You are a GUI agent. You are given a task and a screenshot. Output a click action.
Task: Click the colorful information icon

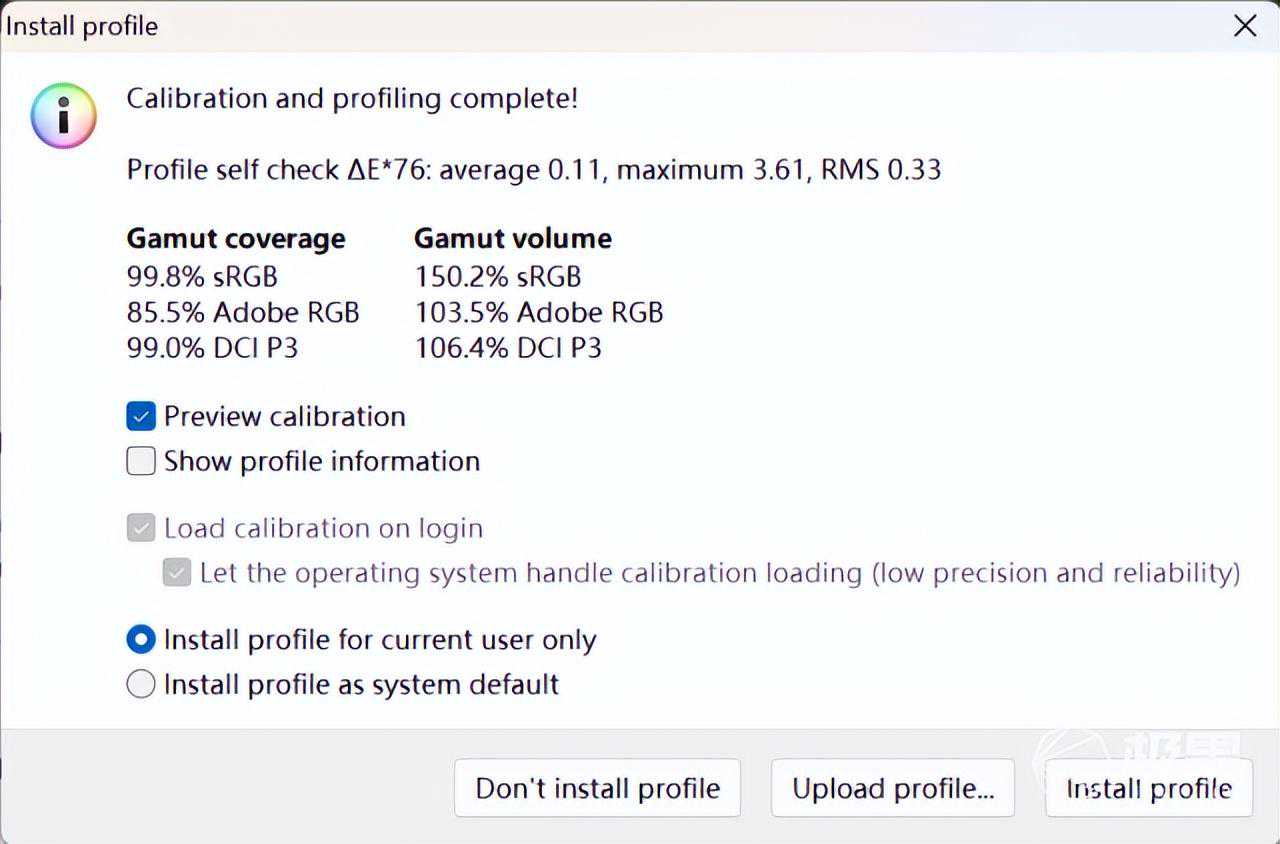tap(63, 116)
